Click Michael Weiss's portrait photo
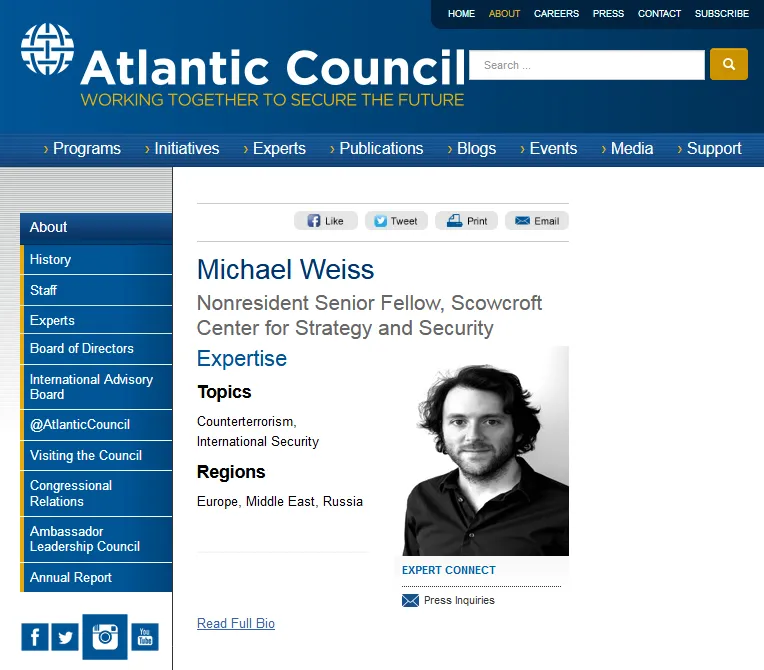The height and width of the screenshot is (670, 764). point(486,451)
